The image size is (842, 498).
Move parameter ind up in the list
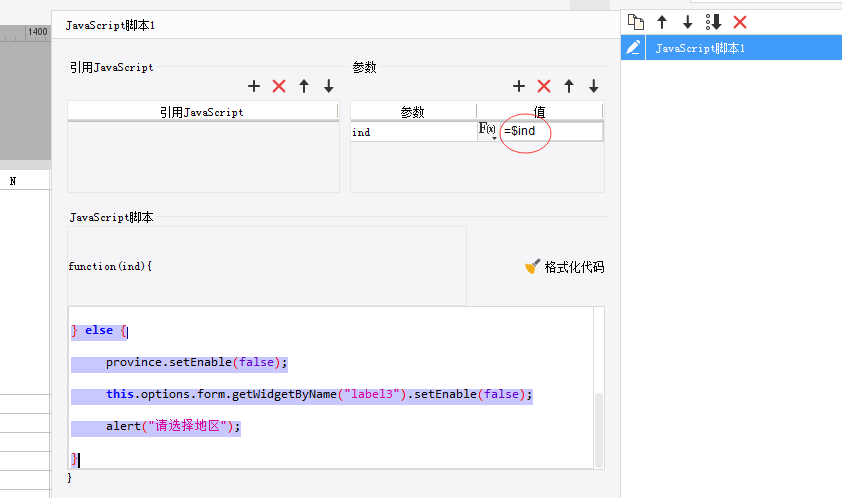pos(569,86)
